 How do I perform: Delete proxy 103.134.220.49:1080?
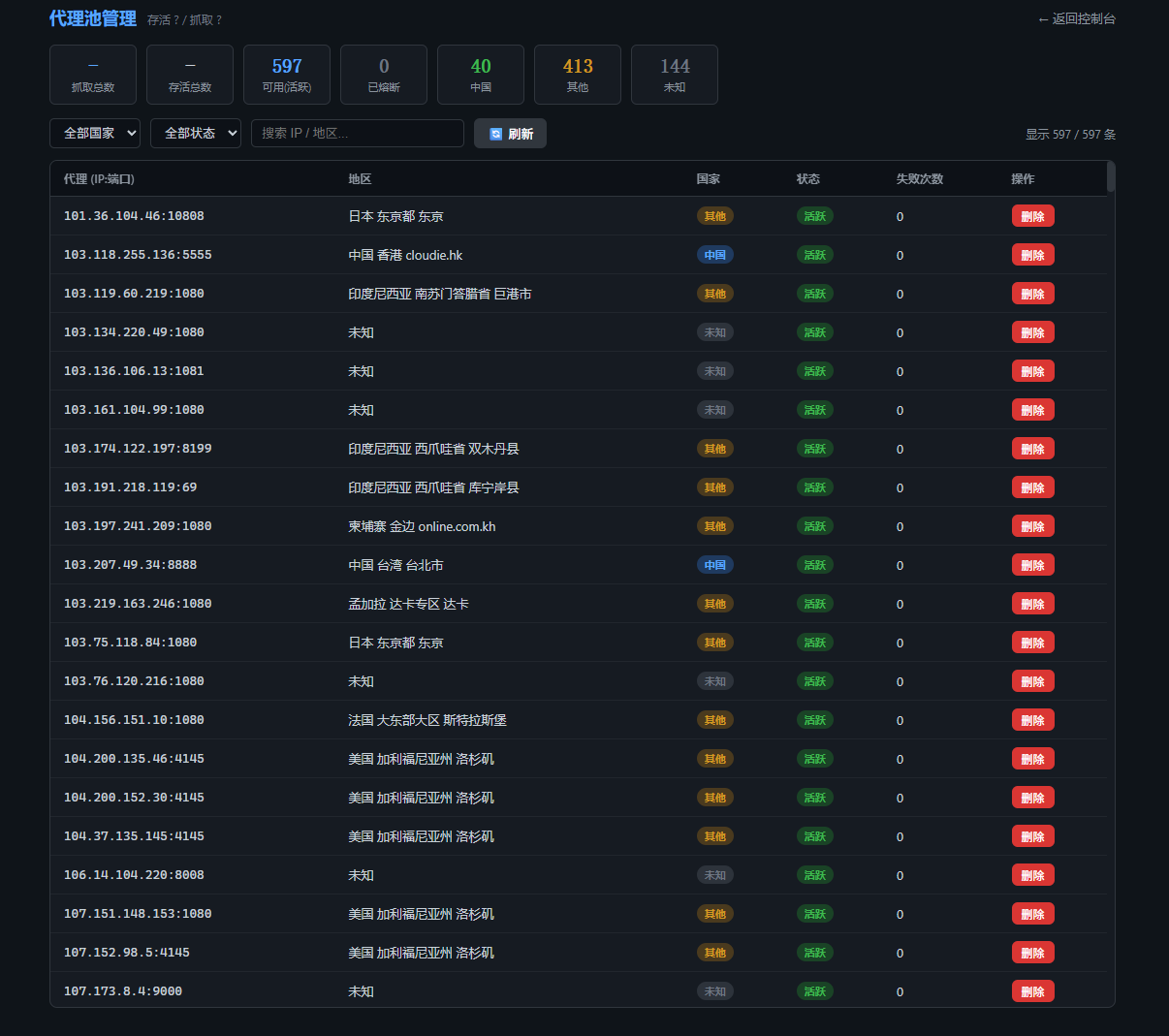click(1033, 332)
